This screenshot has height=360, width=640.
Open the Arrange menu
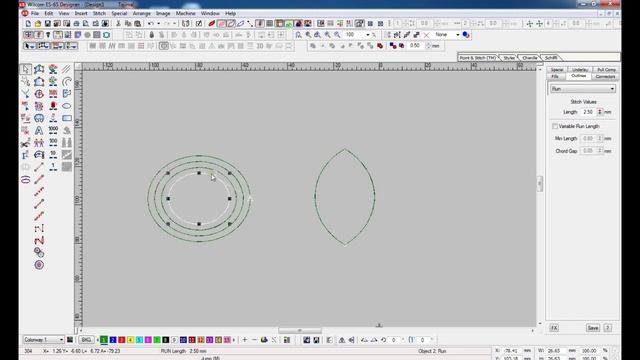click(142, 13)
